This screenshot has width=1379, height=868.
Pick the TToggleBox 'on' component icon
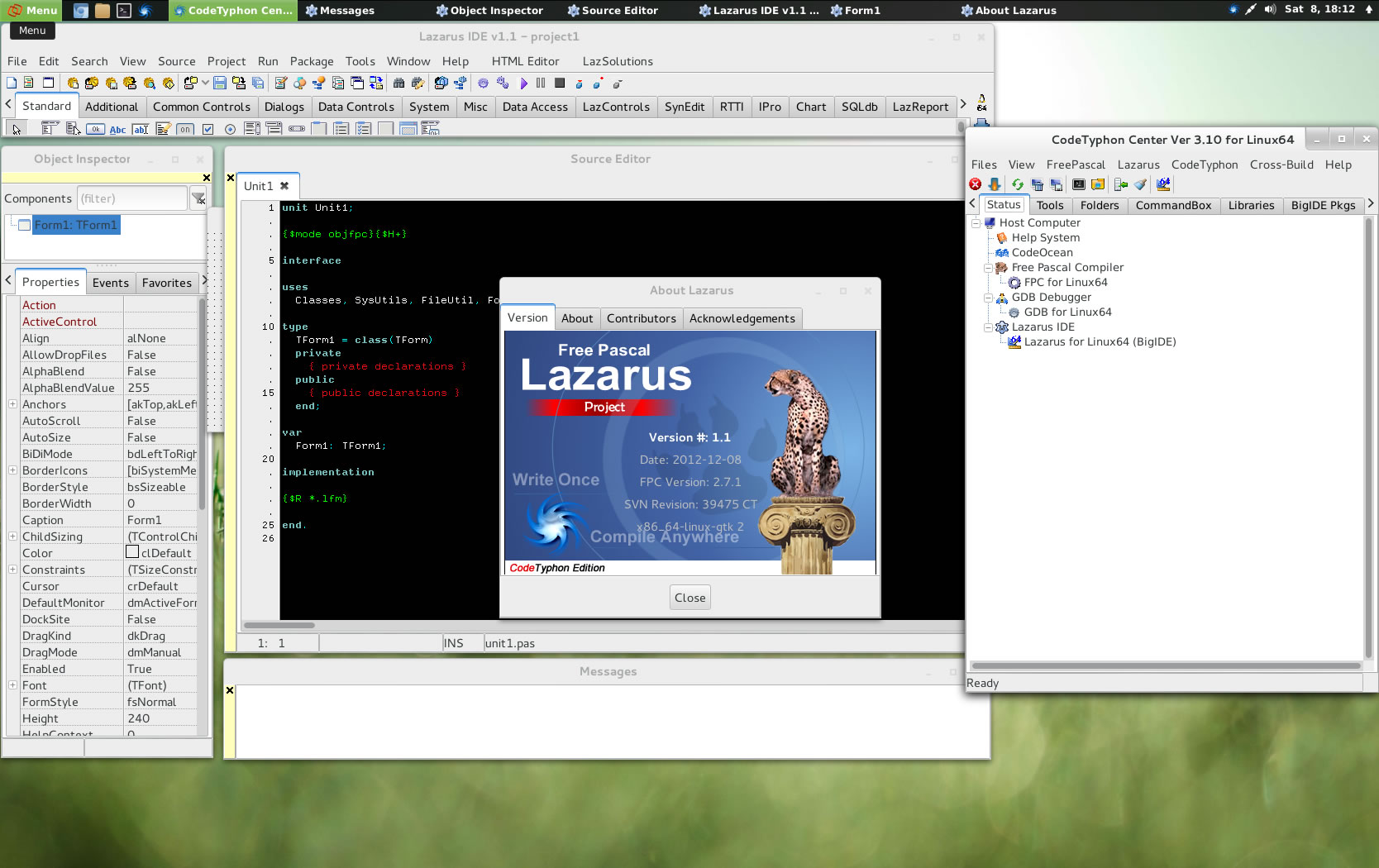tap(185, 129)
